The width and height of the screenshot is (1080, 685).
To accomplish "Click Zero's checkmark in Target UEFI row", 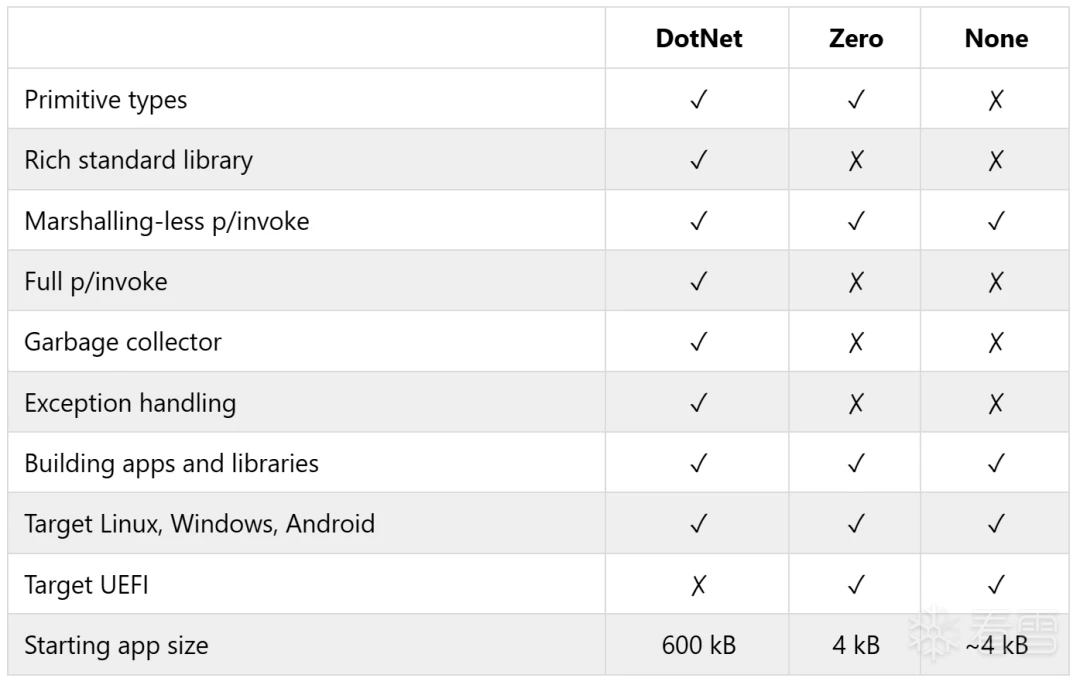I will pyautogui.click(x=855, y=585).
